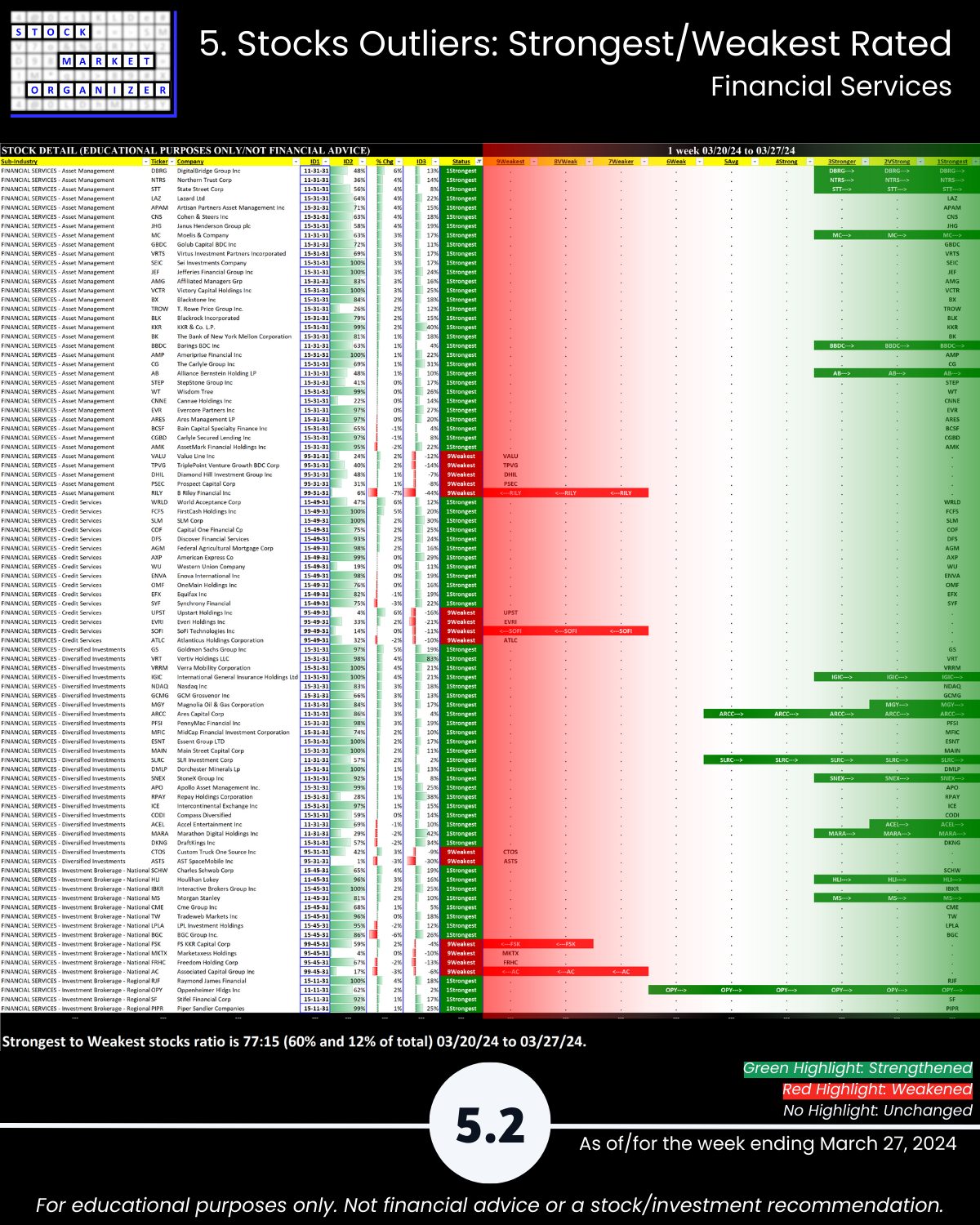Viewport: 980px width, 1225px height.
Task: Click the Blackstone Inc company cell
Action: click(x=238, y=300)
